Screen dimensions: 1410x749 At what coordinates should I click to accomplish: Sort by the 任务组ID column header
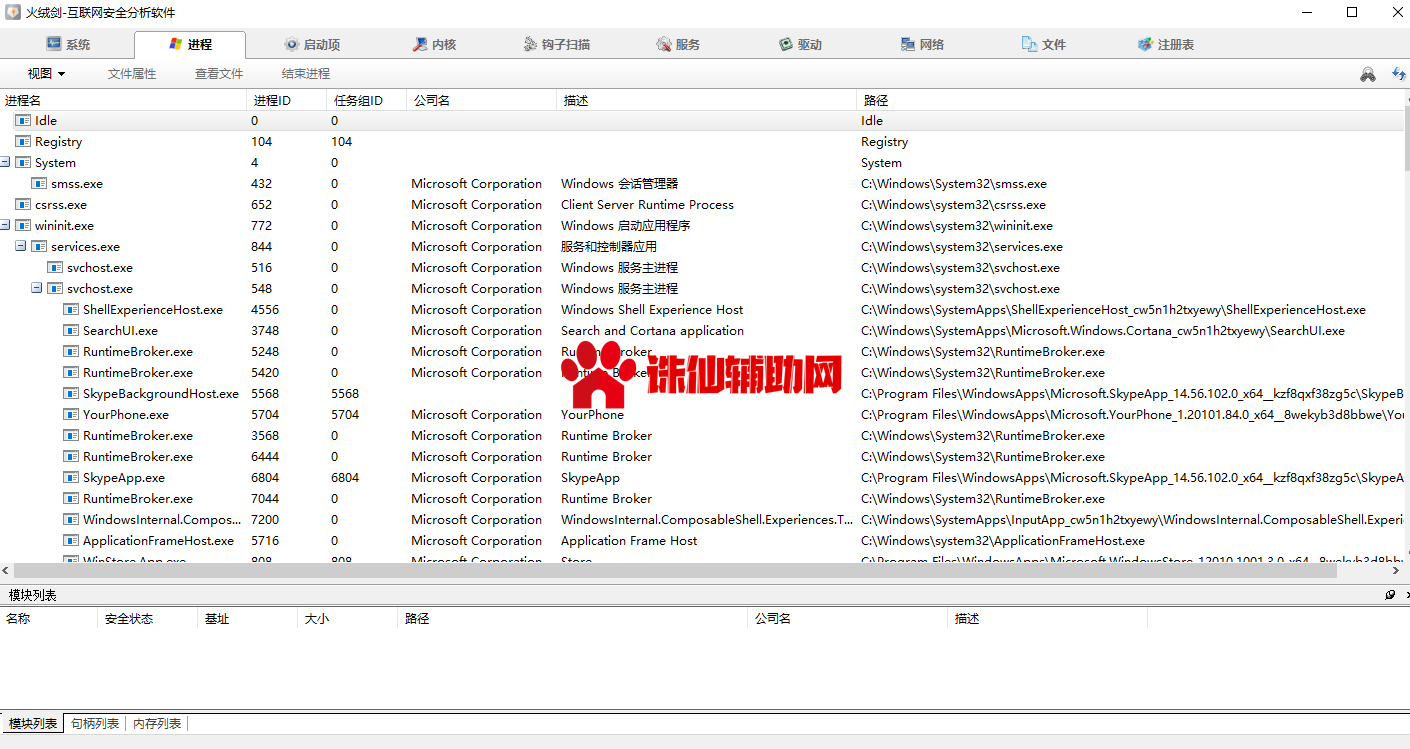[x=366, y=100]
